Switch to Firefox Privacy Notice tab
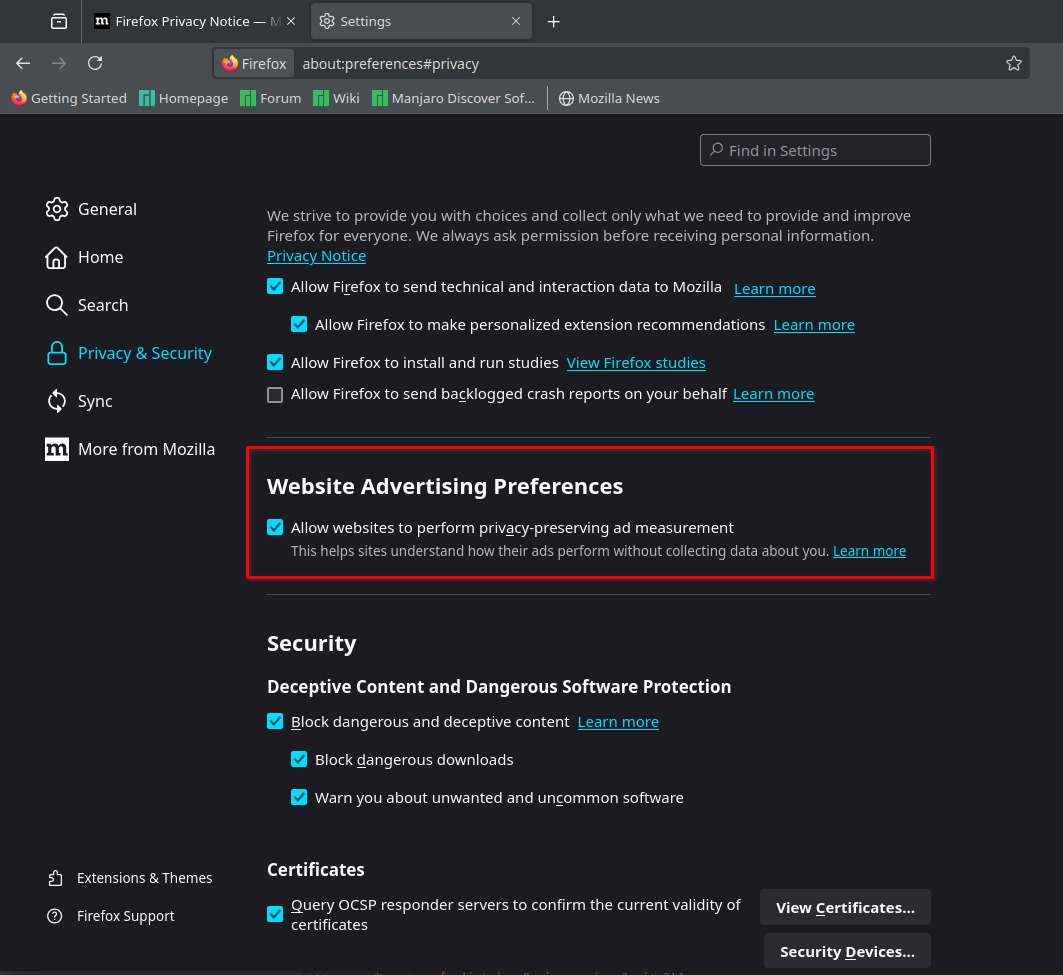 195,21
